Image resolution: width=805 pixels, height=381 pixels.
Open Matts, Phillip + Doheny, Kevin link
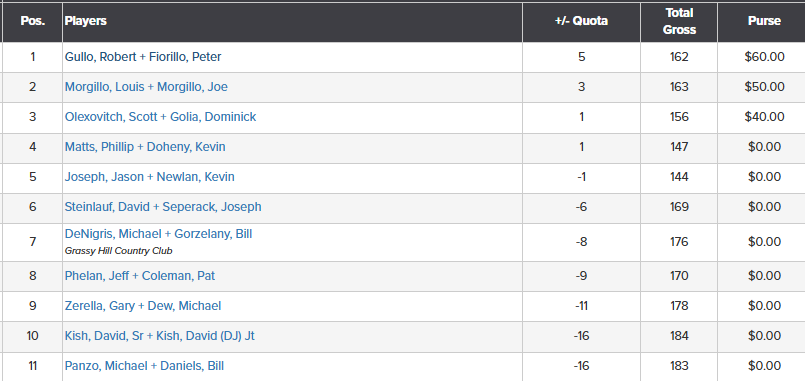[145, 147]
